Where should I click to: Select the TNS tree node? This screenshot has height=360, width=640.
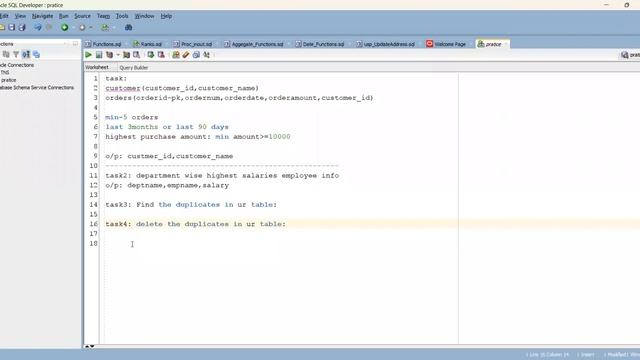[x=5, y=72]
